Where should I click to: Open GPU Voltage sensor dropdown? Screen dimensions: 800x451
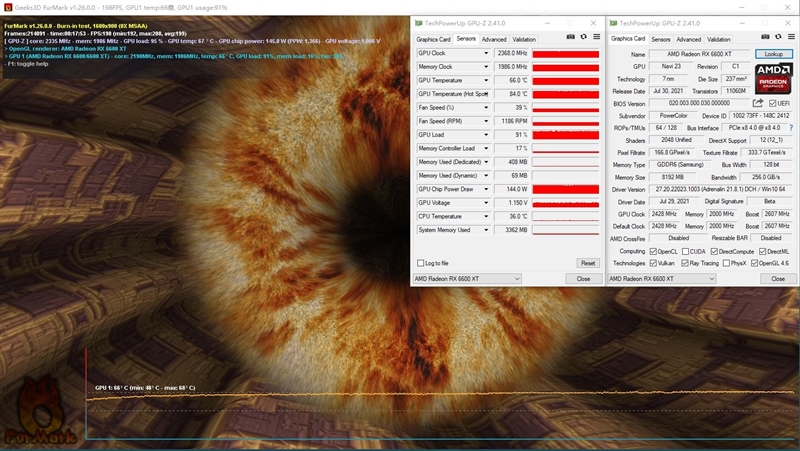[486, 203]
